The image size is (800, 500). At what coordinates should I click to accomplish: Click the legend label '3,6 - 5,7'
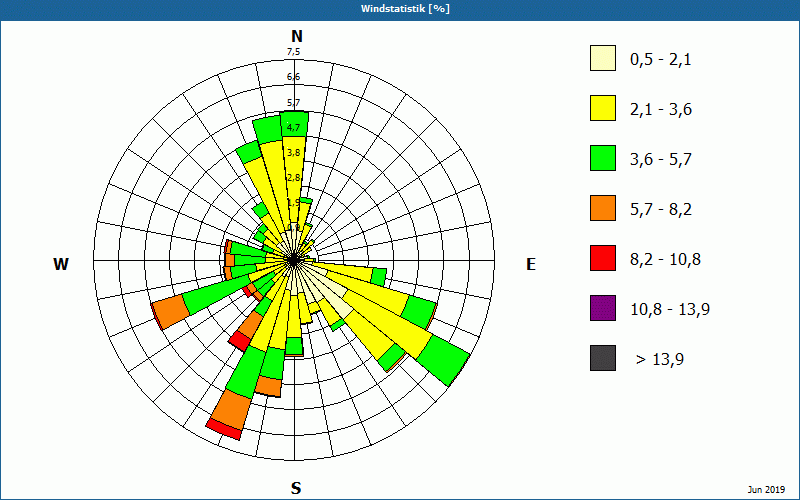[x=661, y=160]
